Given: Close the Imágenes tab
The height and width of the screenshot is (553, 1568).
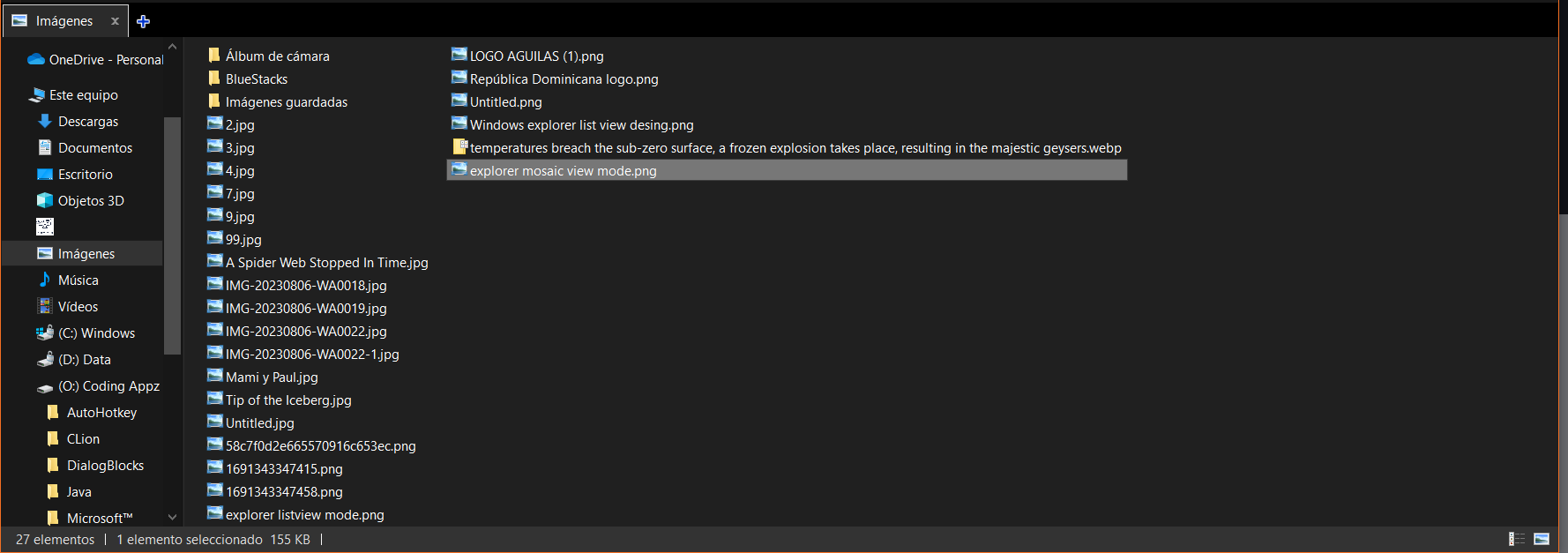Looking at the screenshot, I should click(113, 20).
